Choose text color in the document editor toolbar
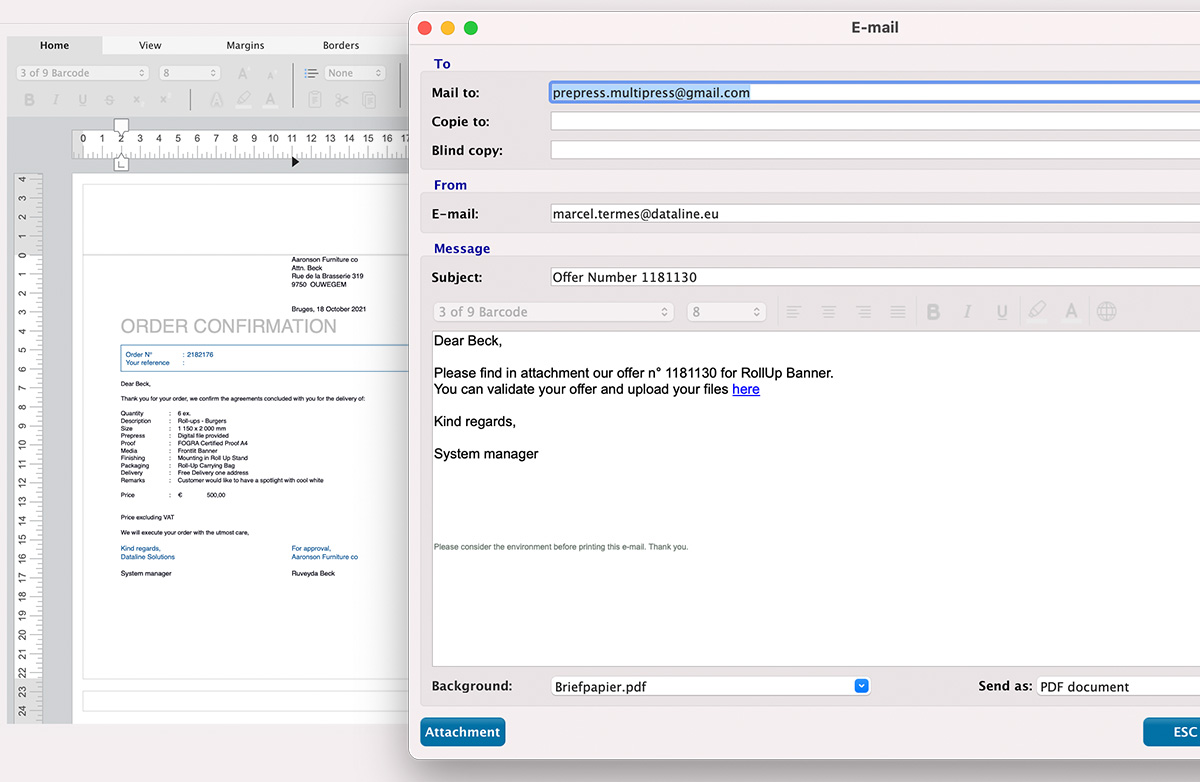 [270, 100]
